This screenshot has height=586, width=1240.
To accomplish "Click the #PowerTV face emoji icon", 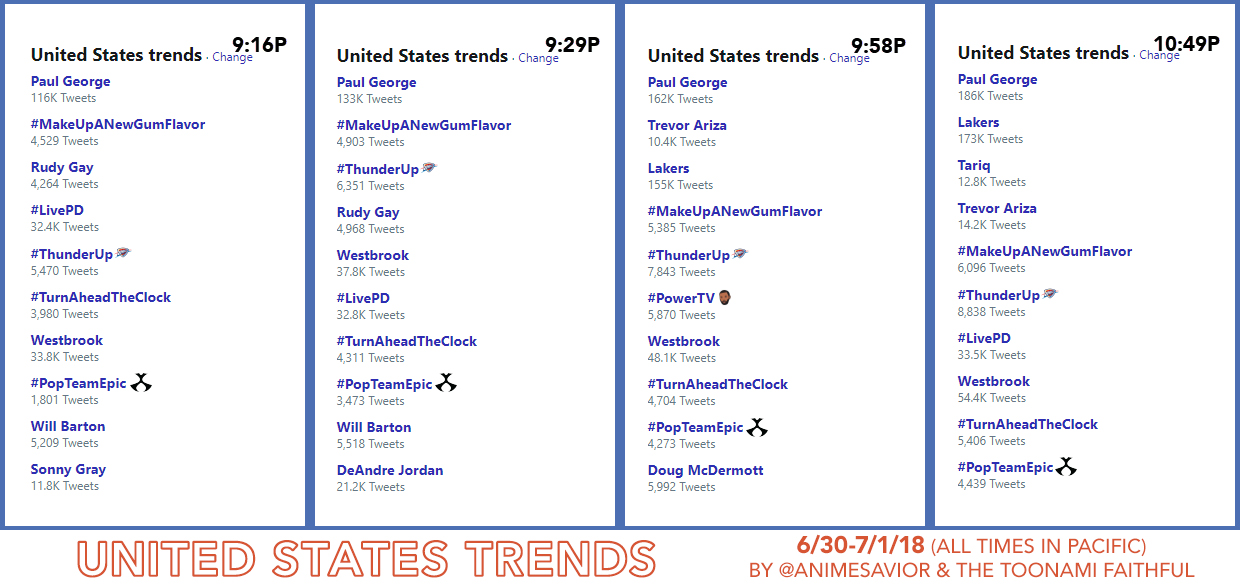I will coord(725,297).
